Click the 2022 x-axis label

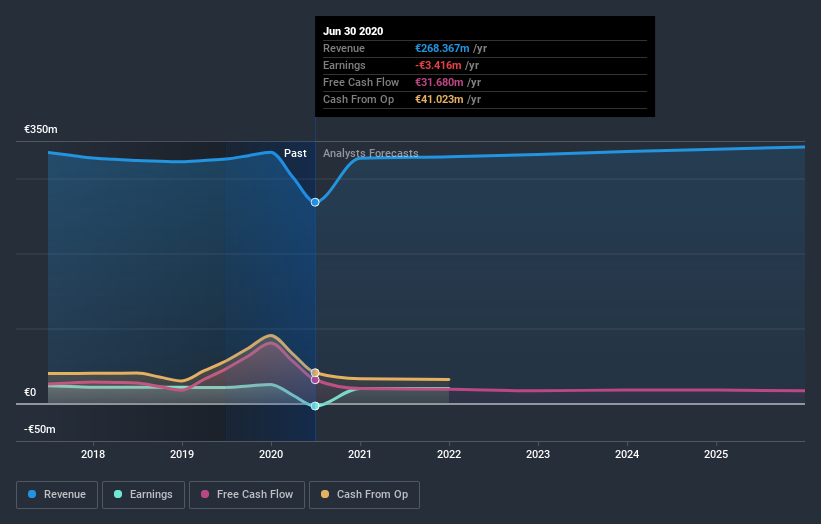(449, 454)
